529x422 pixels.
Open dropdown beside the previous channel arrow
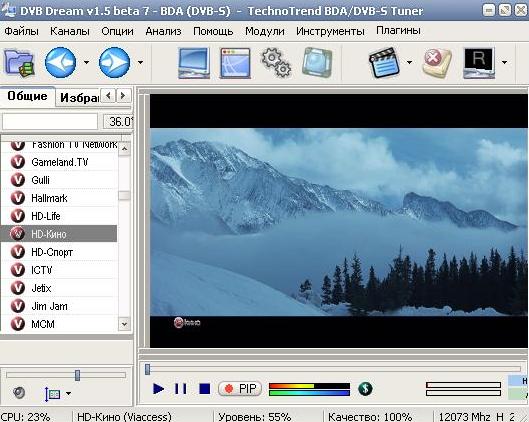(x=86, y=62)
